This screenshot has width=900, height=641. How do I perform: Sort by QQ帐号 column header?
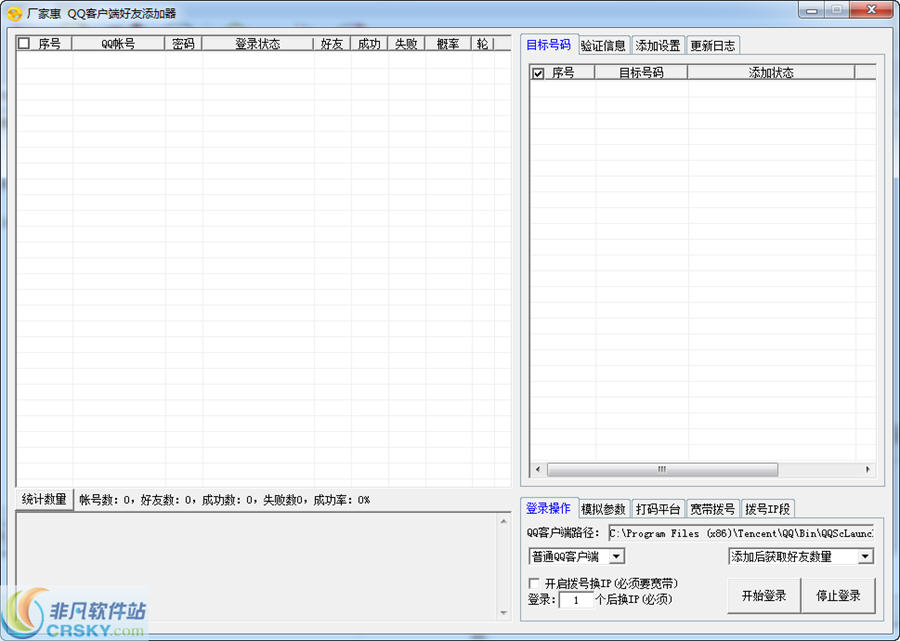click(118, 44)
